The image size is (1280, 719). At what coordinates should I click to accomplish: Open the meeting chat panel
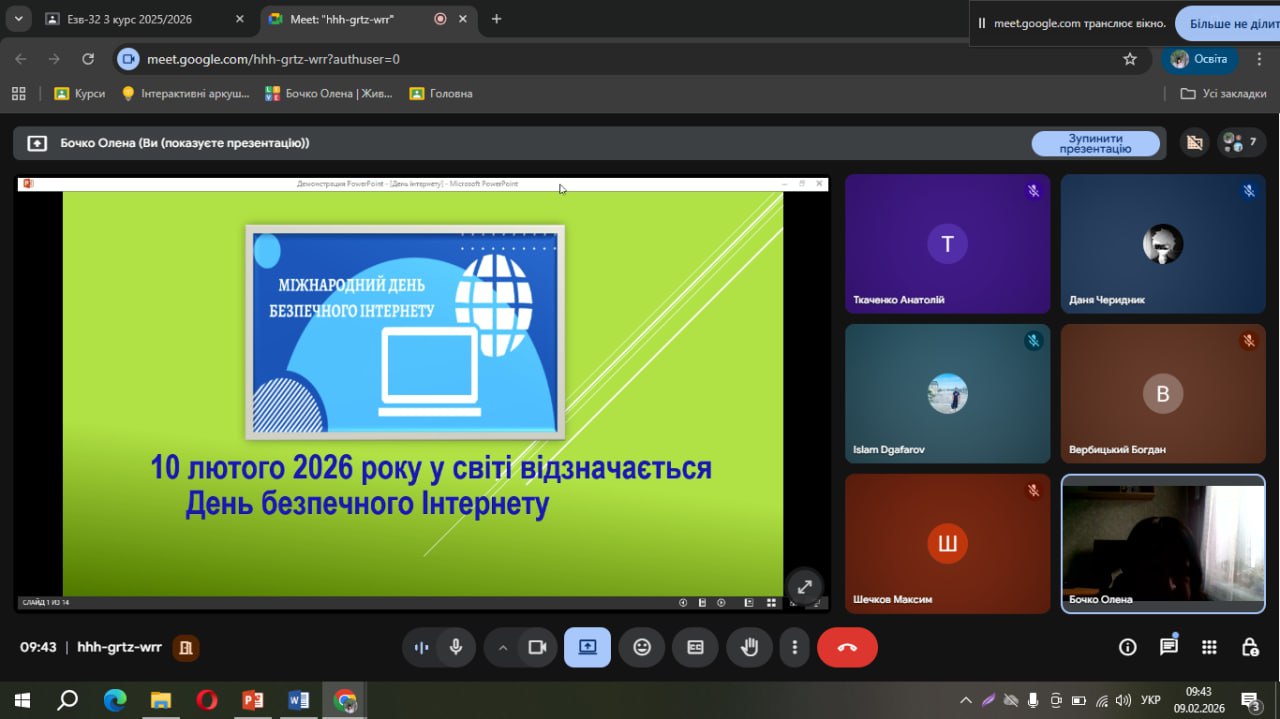coord(1168,647)
